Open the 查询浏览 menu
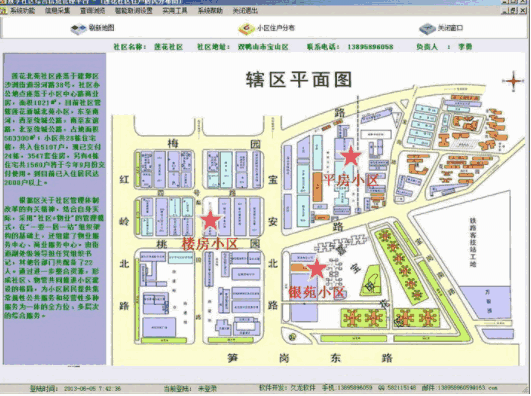 click(x=92, y=11)
